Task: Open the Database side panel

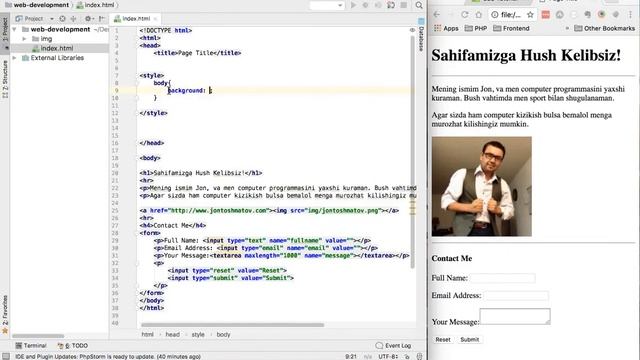Action: click(x=421, y=35)
